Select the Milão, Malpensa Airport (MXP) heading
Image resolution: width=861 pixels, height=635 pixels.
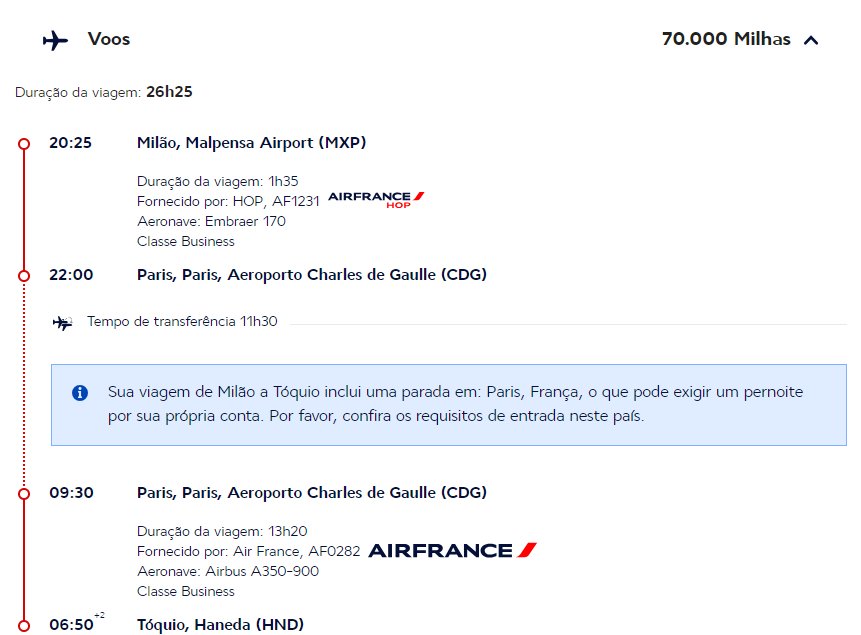(251, 143)
